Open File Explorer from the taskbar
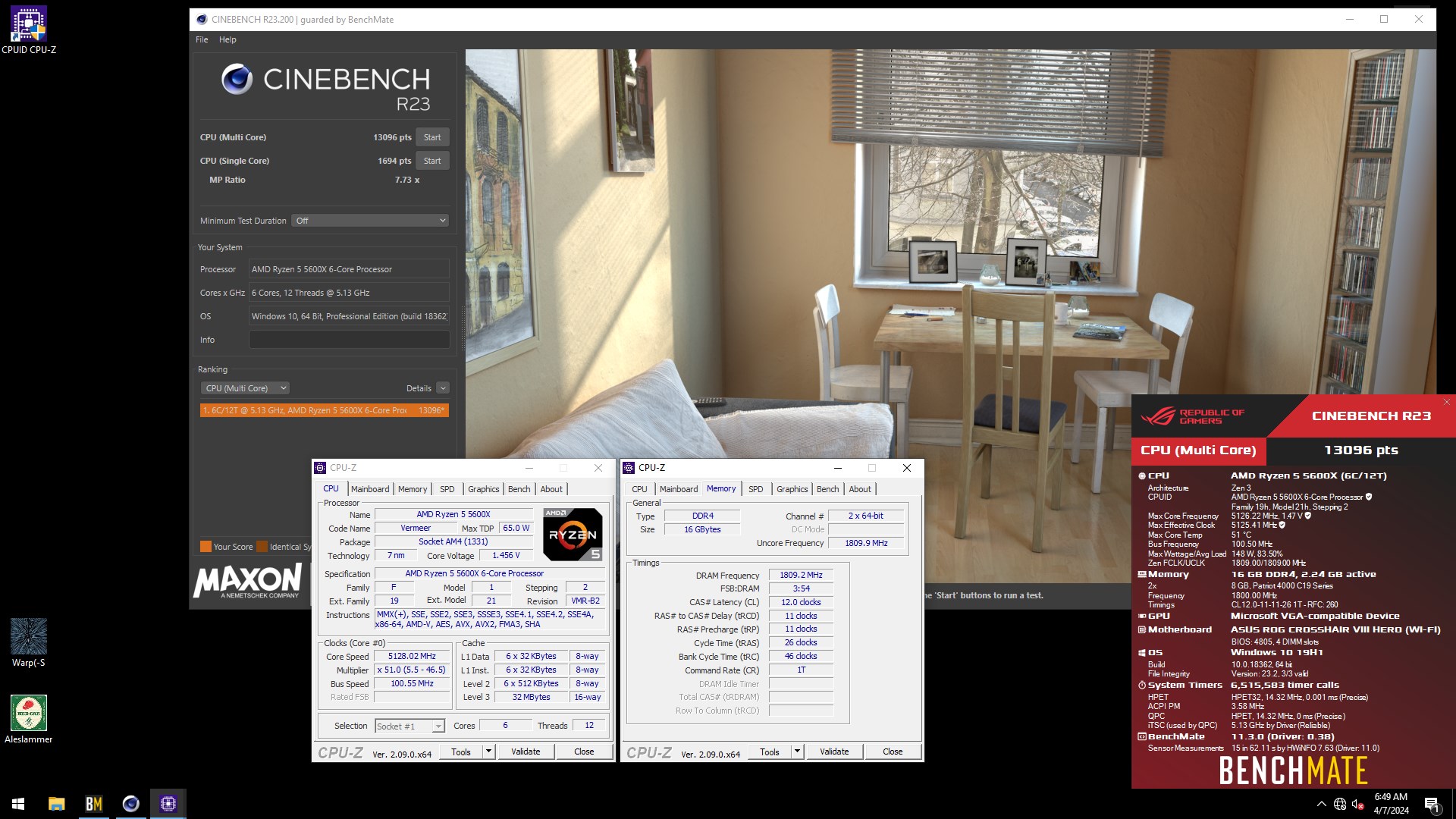1456x819 pixels. coord(57,804)
